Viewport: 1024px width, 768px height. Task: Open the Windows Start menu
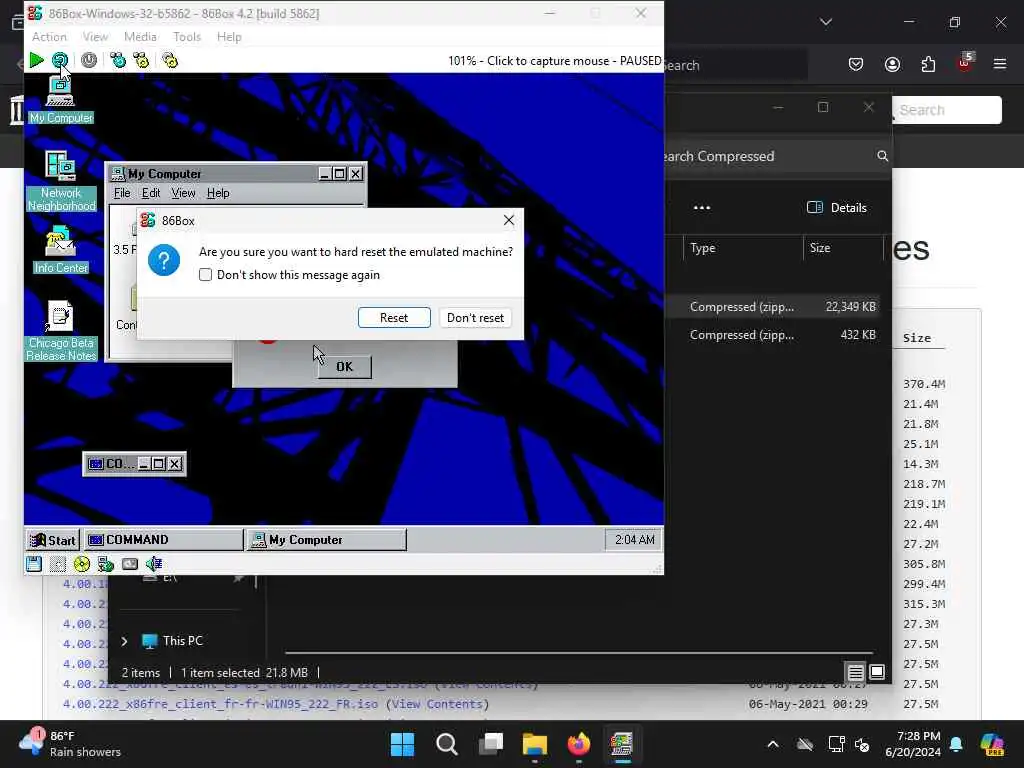402,744
